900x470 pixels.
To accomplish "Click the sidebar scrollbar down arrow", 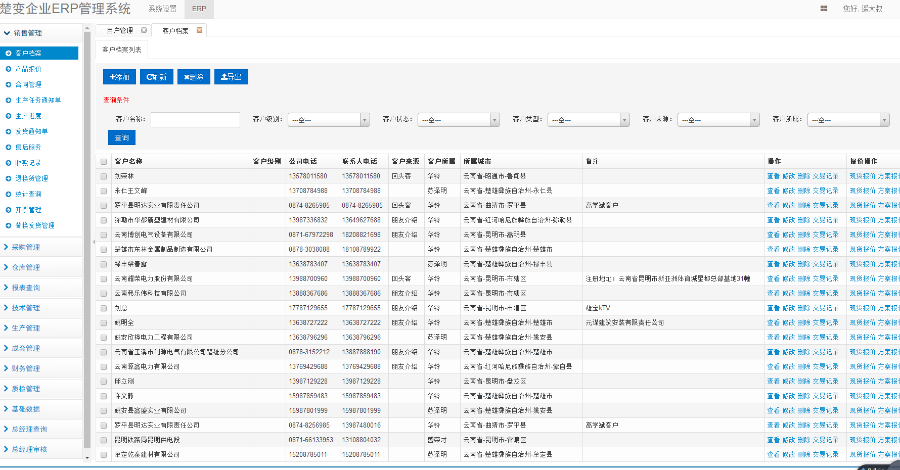I will [x=87, y=457].
